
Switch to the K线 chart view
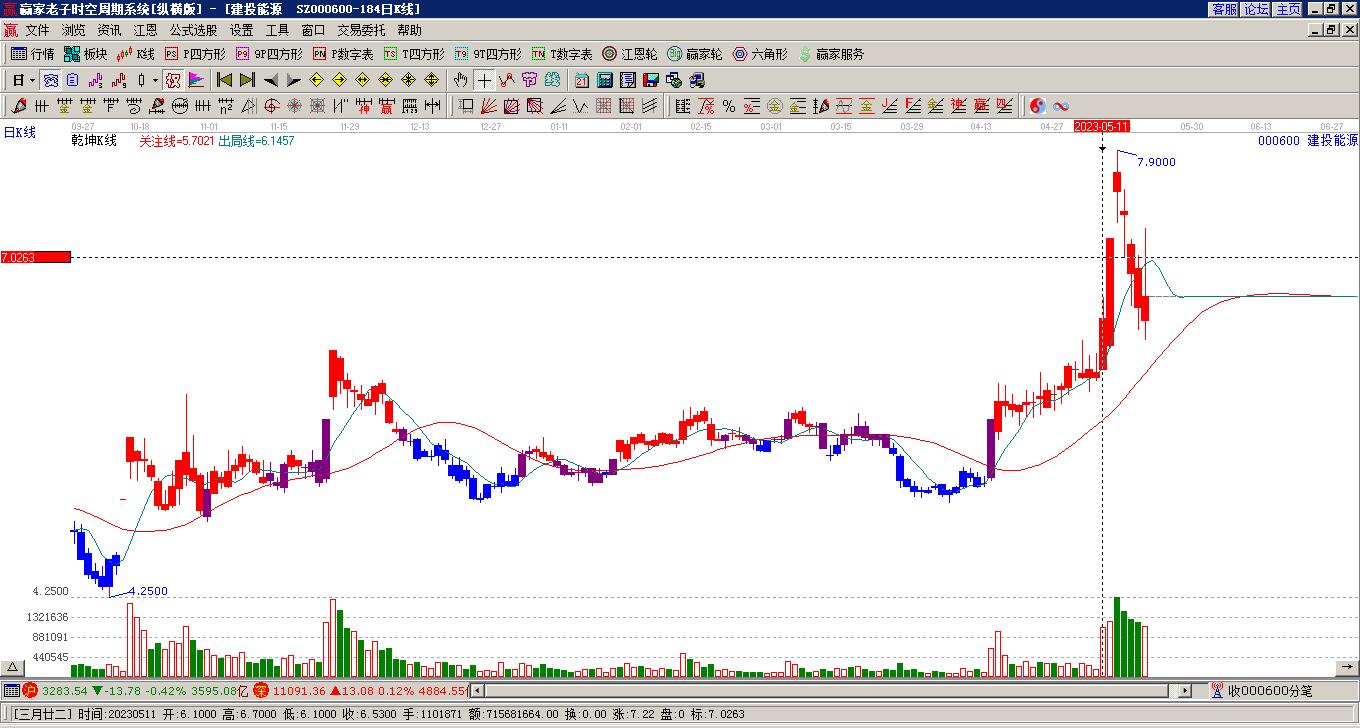135,54
